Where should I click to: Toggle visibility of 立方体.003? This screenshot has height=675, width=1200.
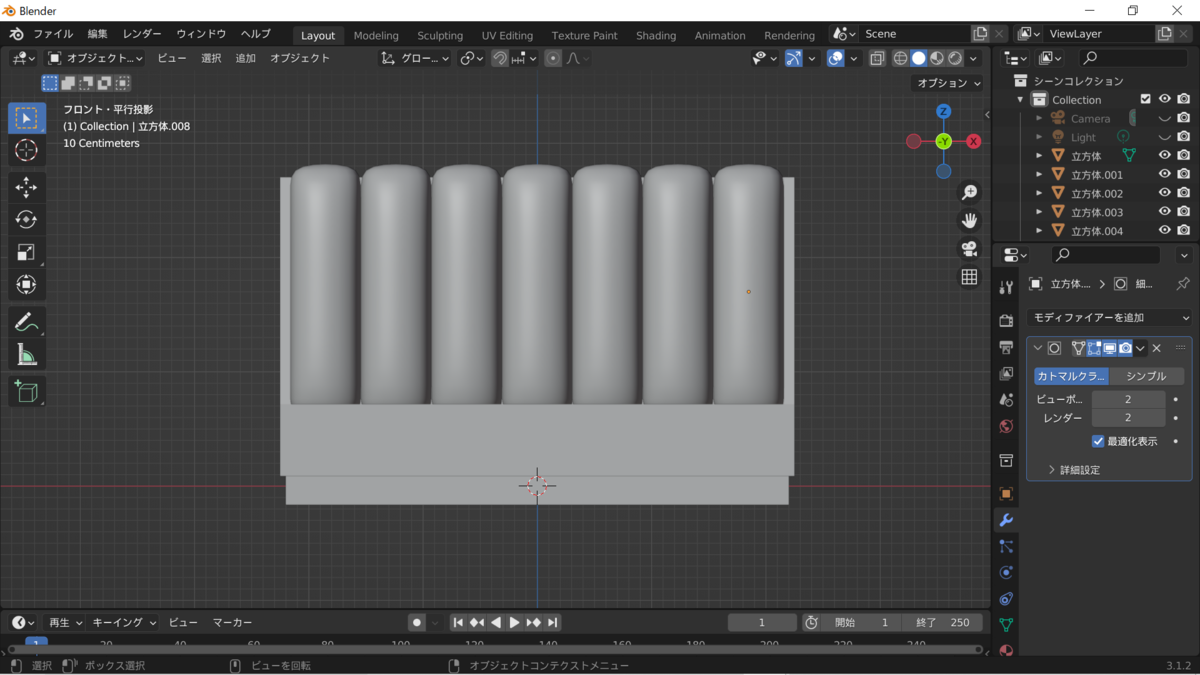click(1165, 212)
